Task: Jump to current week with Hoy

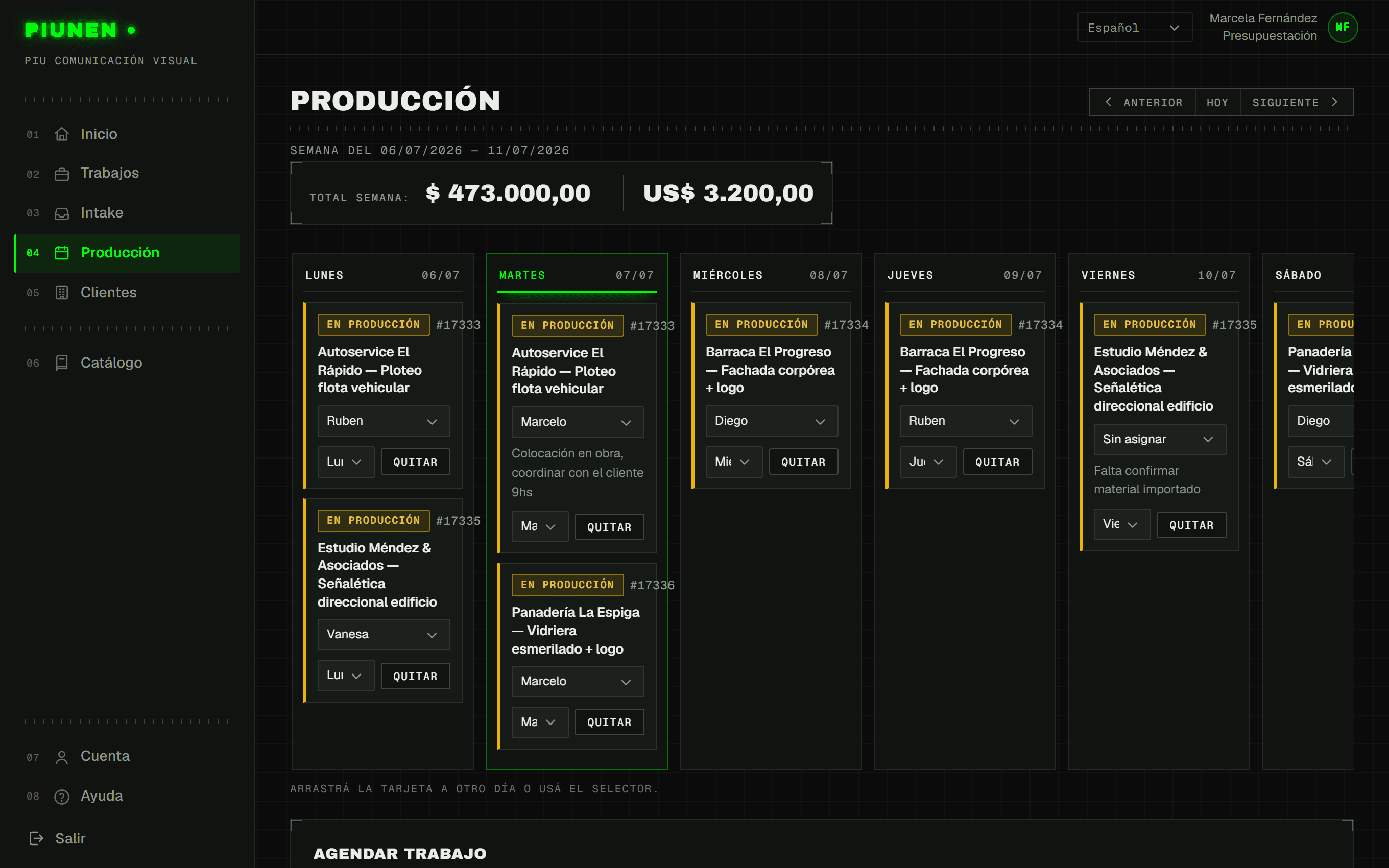Action: (x=1217, y=102)
